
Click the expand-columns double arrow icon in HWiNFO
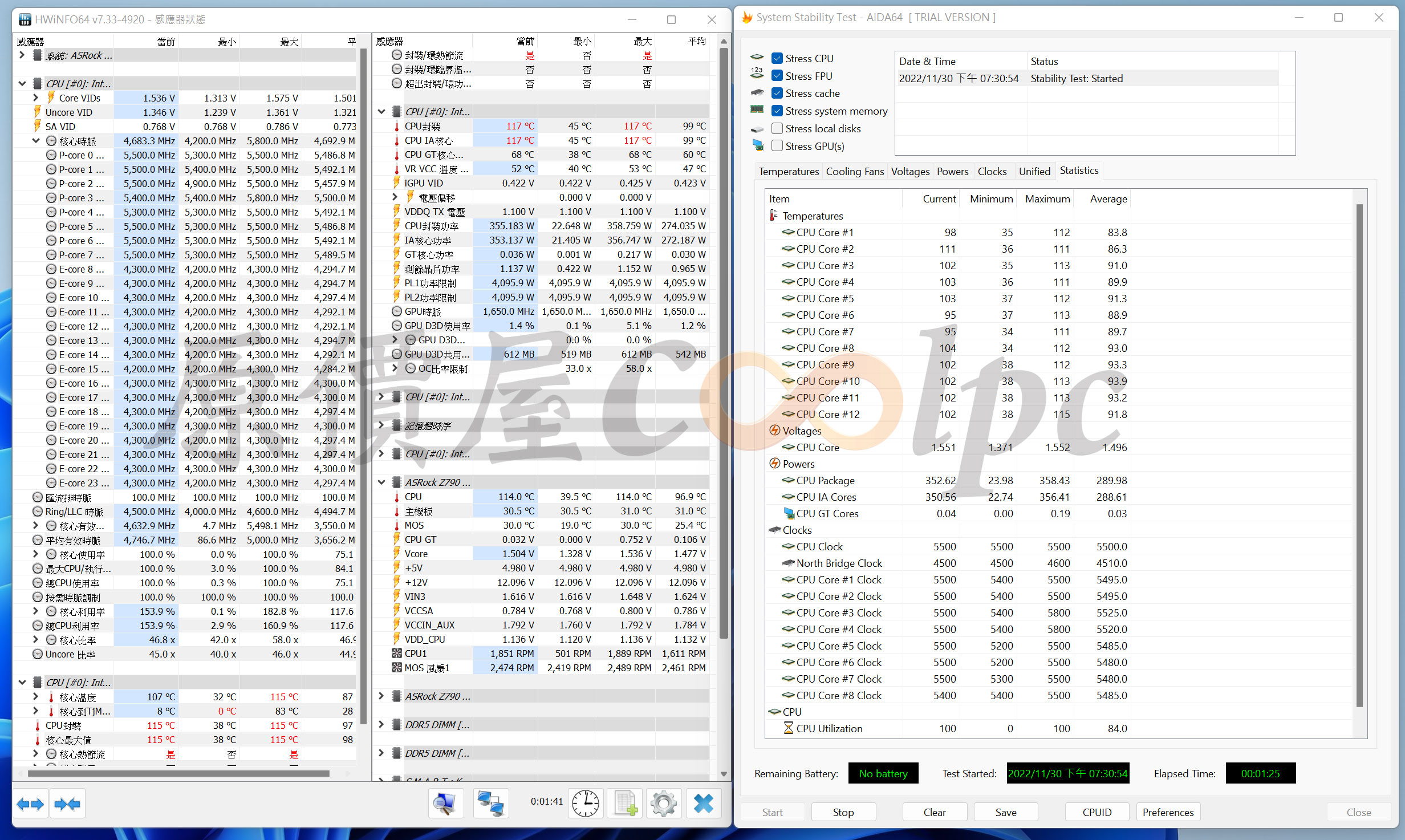30,804
